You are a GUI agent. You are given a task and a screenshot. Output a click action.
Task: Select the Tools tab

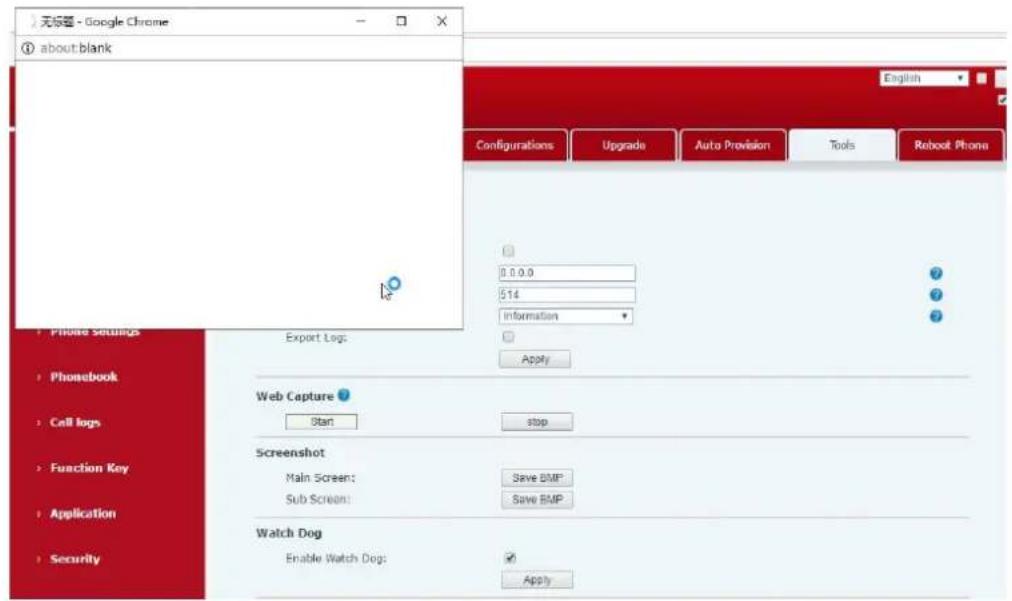(842, 145)
